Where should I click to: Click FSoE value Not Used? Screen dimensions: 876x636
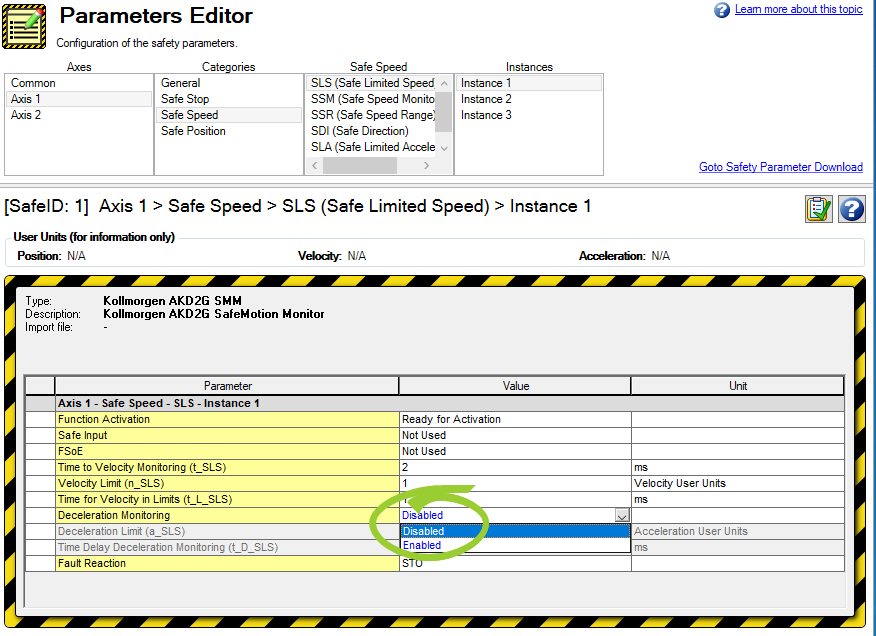coord(515,451)
